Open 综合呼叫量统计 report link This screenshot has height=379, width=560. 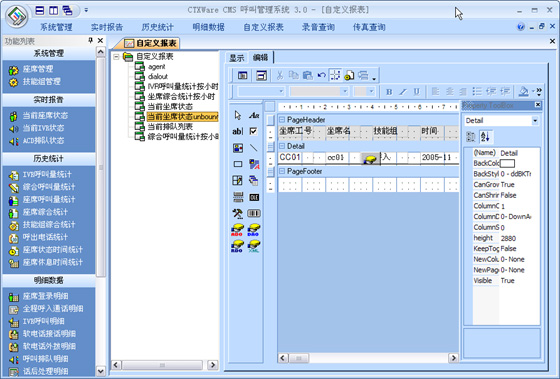click(49, 187)
